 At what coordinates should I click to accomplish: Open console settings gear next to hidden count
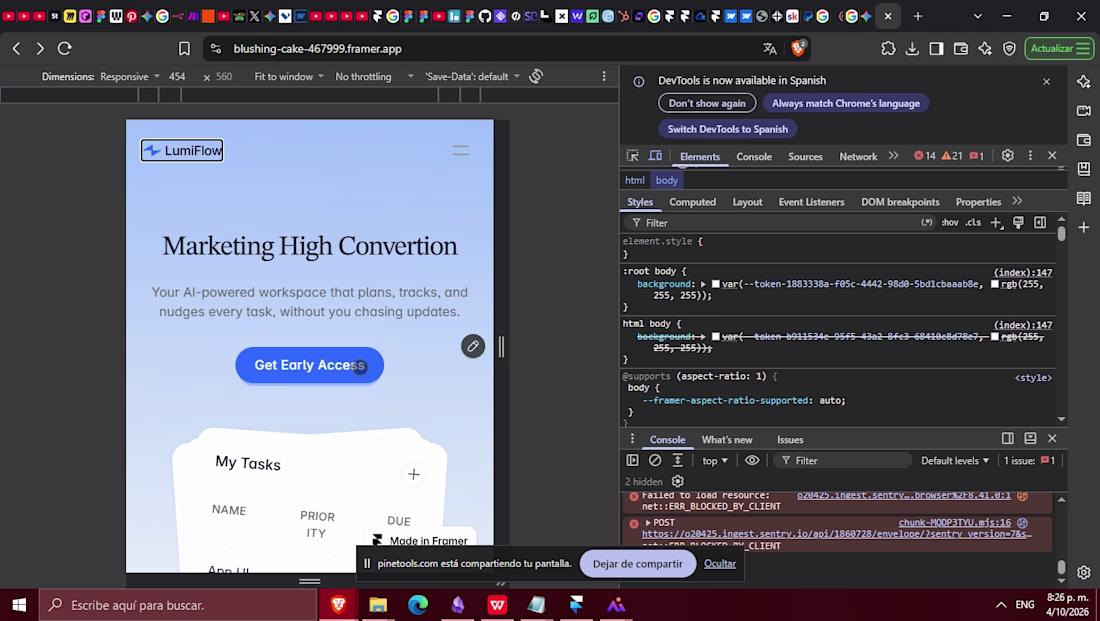point(678,481)
